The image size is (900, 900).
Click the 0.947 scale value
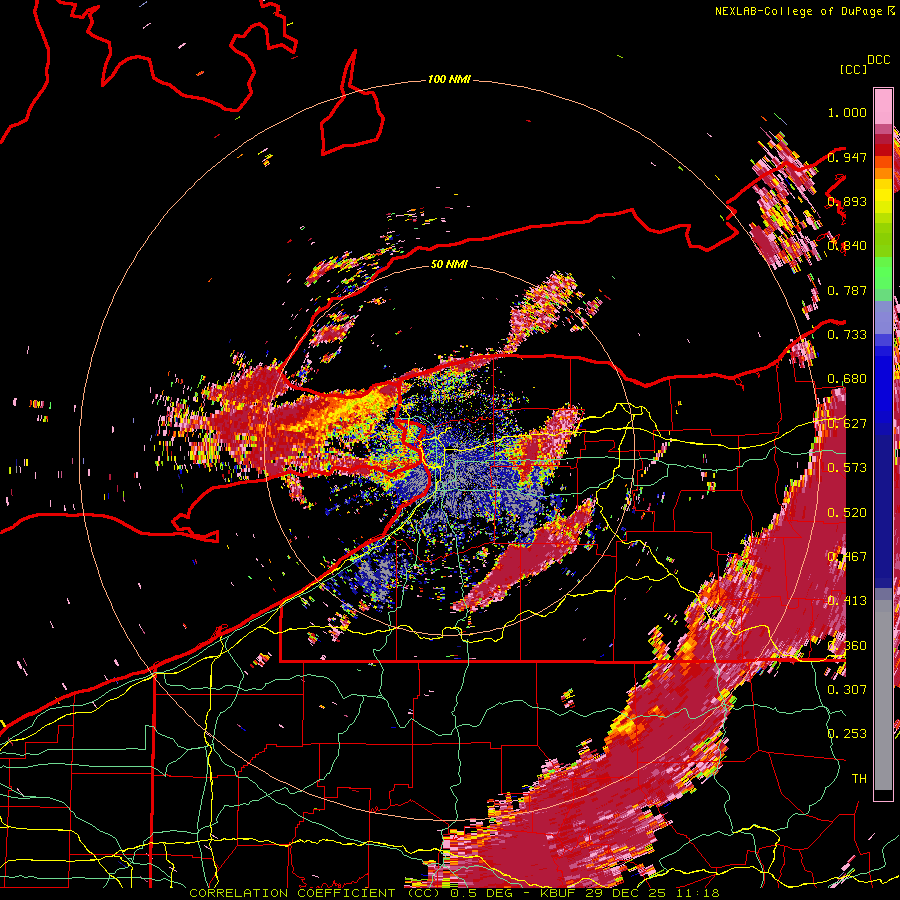(847, 157)
